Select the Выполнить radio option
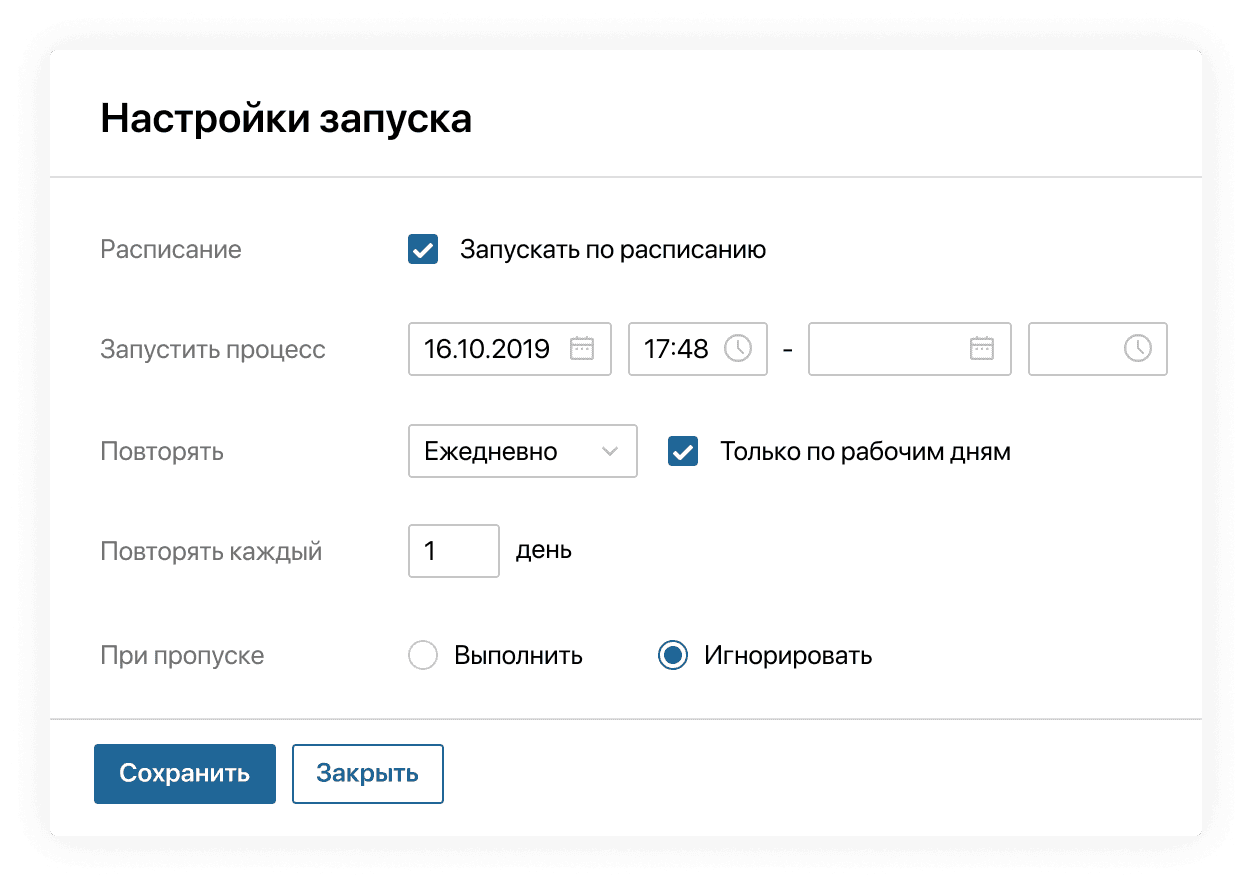 tap(423, 655)
